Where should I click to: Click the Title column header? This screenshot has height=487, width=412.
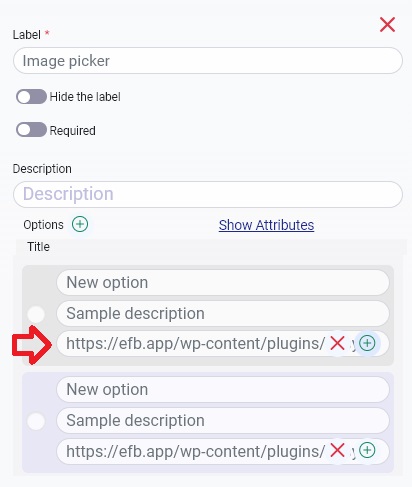coord(38,247)
